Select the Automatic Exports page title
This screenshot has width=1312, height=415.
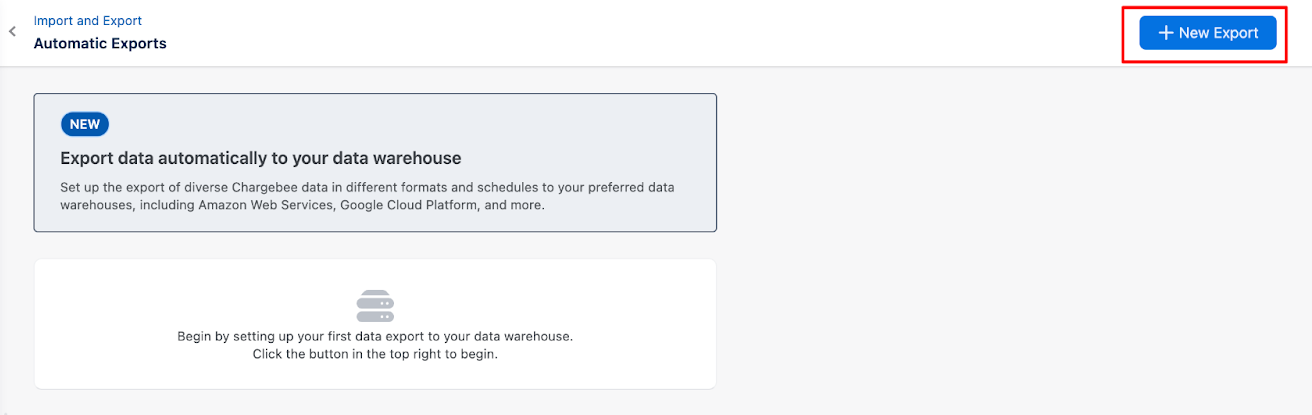100,44
